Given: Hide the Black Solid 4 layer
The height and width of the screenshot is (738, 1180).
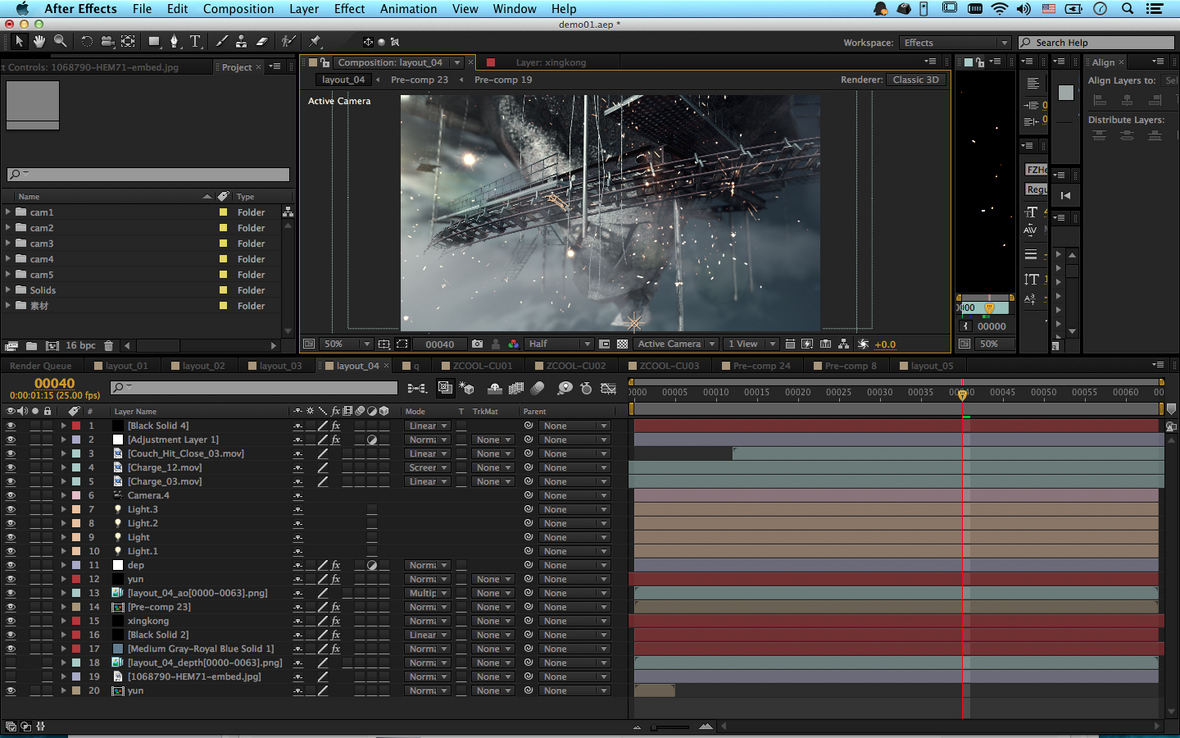Looking at the screenshot, I should point(11,426).
